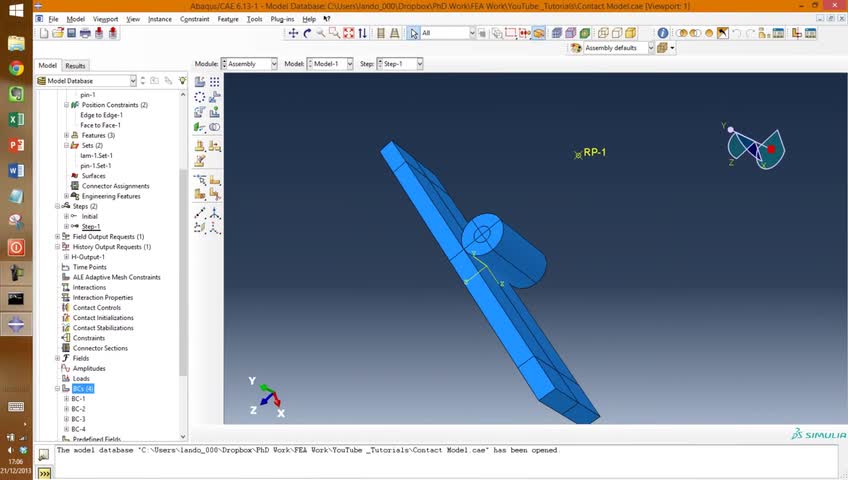Open the Viewport menu
848x480 pixels.
(105, 19)
